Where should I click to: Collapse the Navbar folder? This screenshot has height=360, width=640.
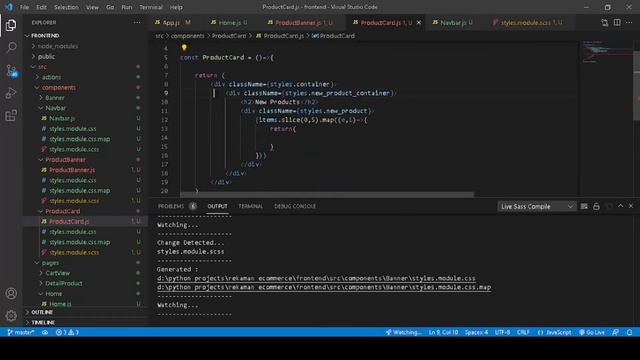pos(85,108)
